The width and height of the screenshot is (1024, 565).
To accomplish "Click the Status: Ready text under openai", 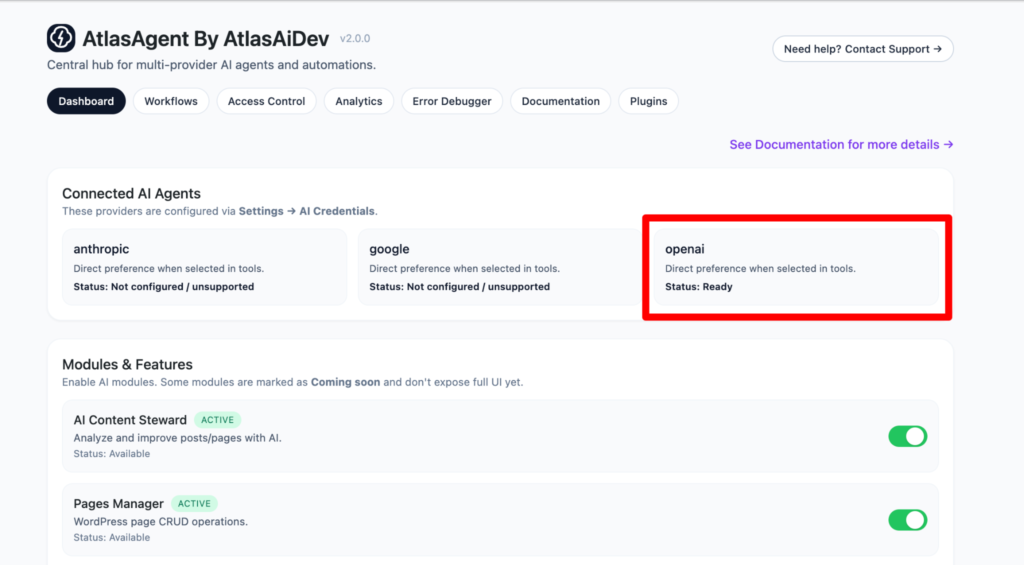I will point(699,287).
